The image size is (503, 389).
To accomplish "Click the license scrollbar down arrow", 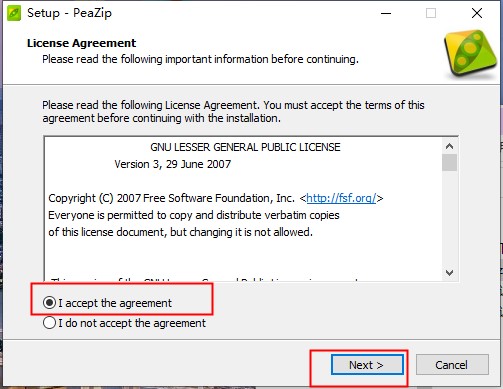I will [x=449, y=273].
